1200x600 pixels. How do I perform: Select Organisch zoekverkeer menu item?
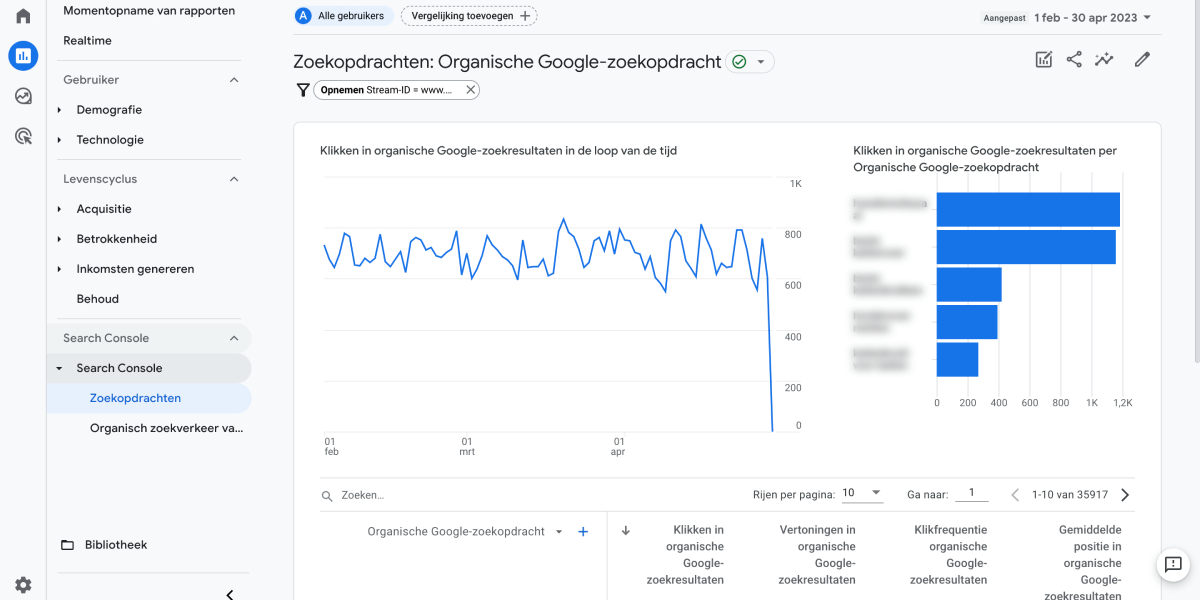click(x=166, y=428)
